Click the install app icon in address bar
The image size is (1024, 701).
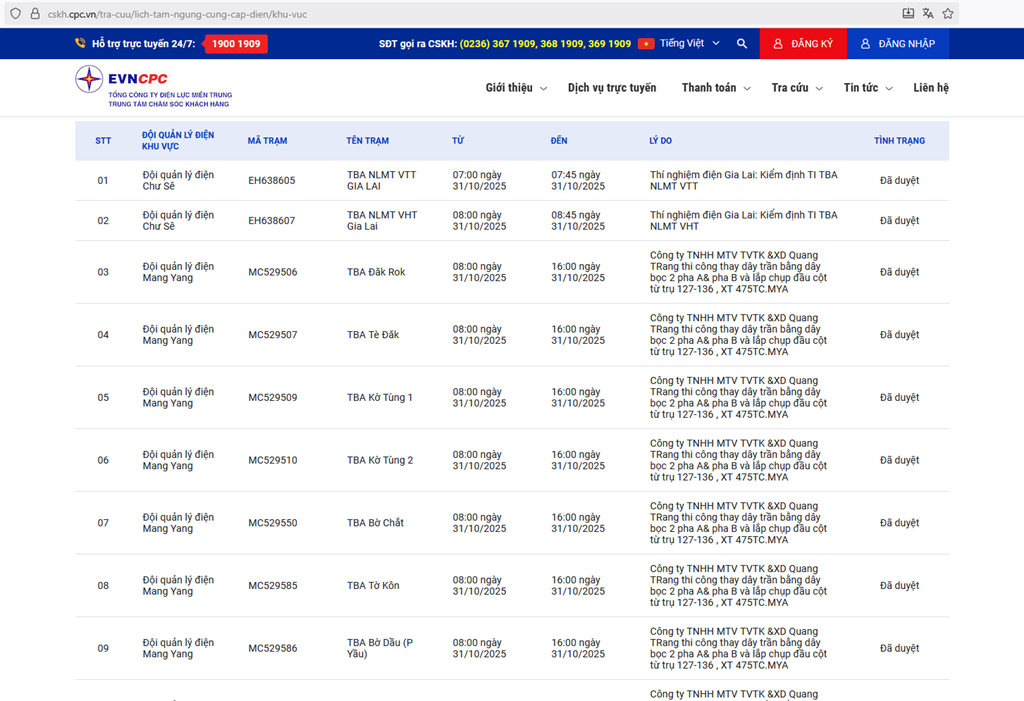click(x=908, y=14)
